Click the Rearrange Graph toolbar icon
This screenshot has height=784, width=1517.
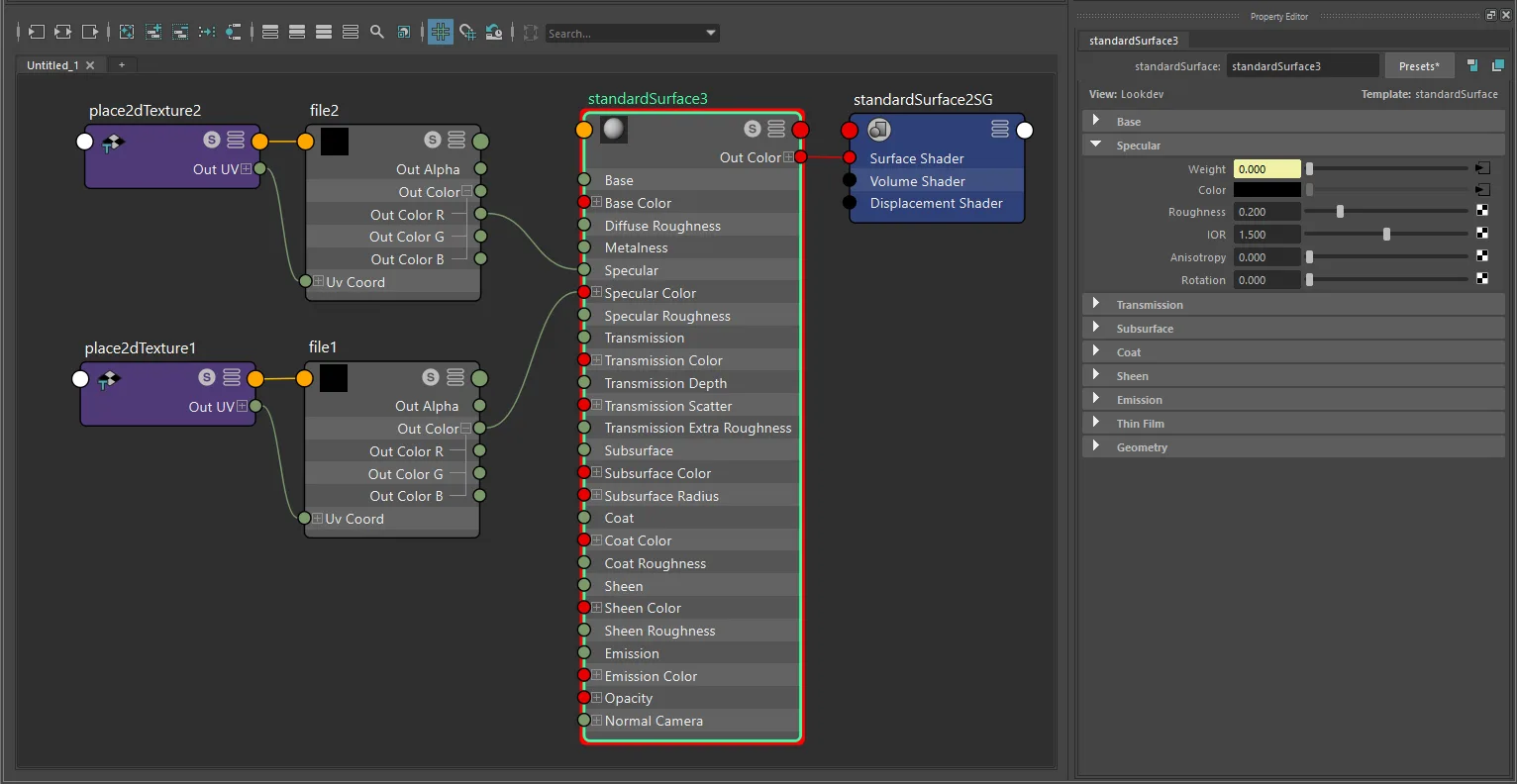[207, 33]
